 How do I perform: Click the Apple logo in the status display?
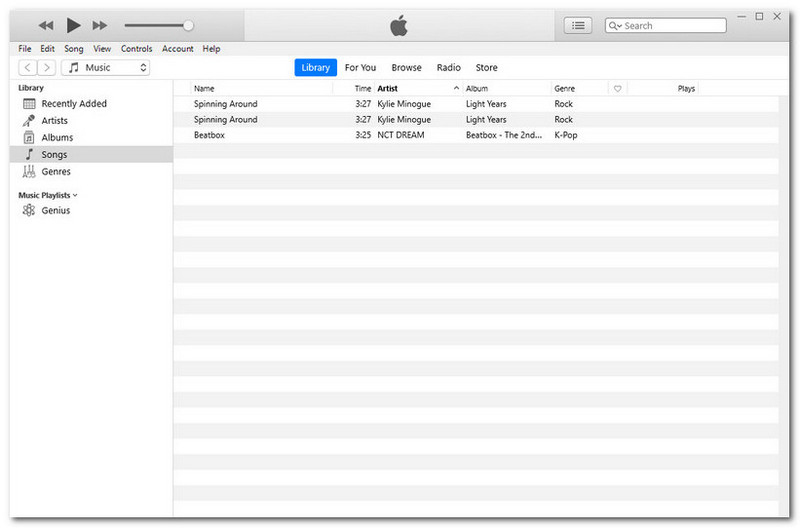[399, 26]
